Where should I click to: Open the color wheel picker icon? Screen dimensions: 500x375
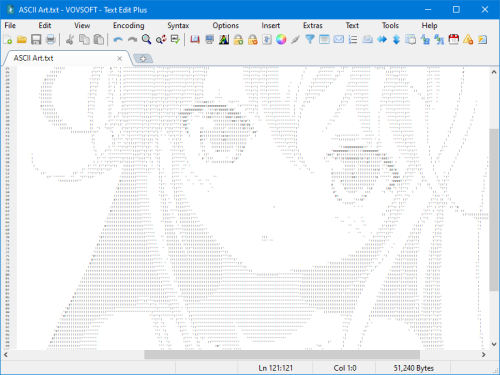281,40
